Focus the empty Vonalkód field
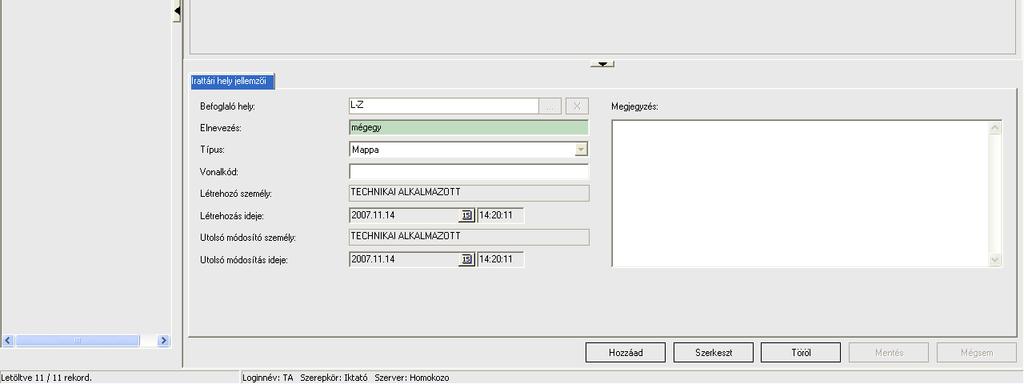The image size is (1024, 384). click(469, 172)
